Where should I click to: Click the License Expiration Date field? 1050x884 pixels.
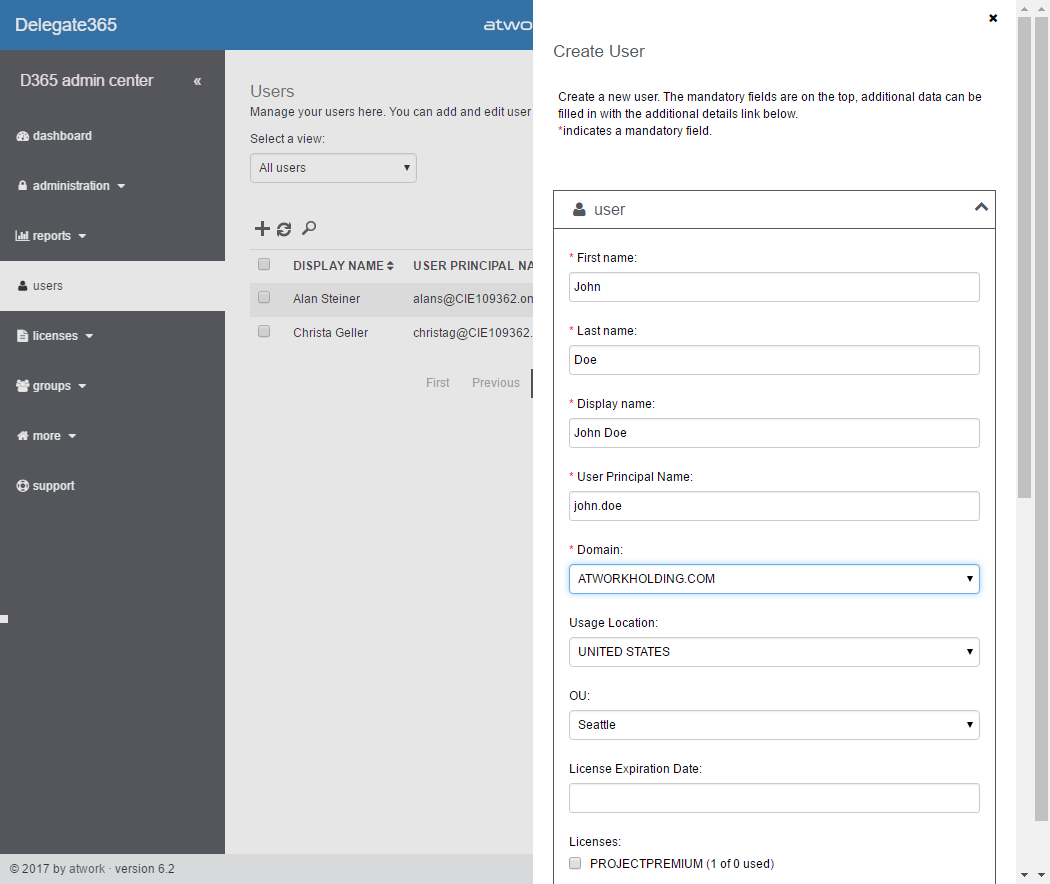pos(774,798)
